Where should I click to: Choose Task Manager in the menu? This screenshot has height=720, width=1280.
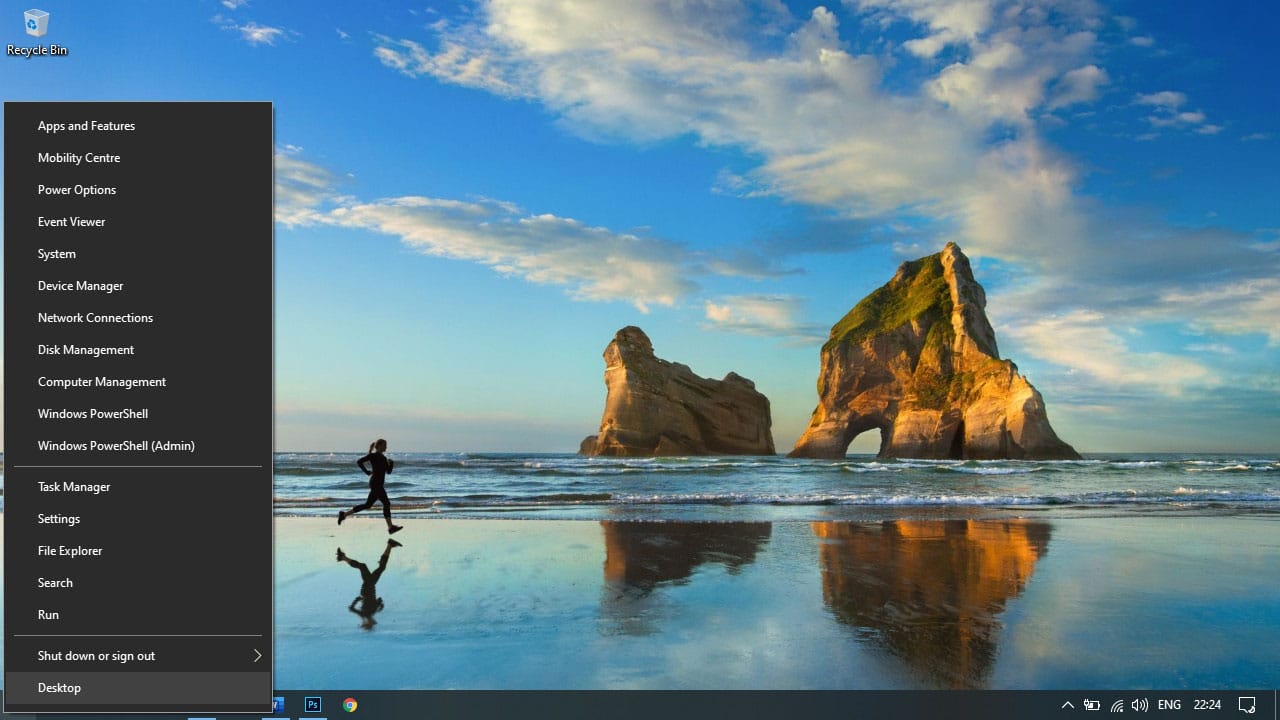pyautogui.click(x=74, y=487)
